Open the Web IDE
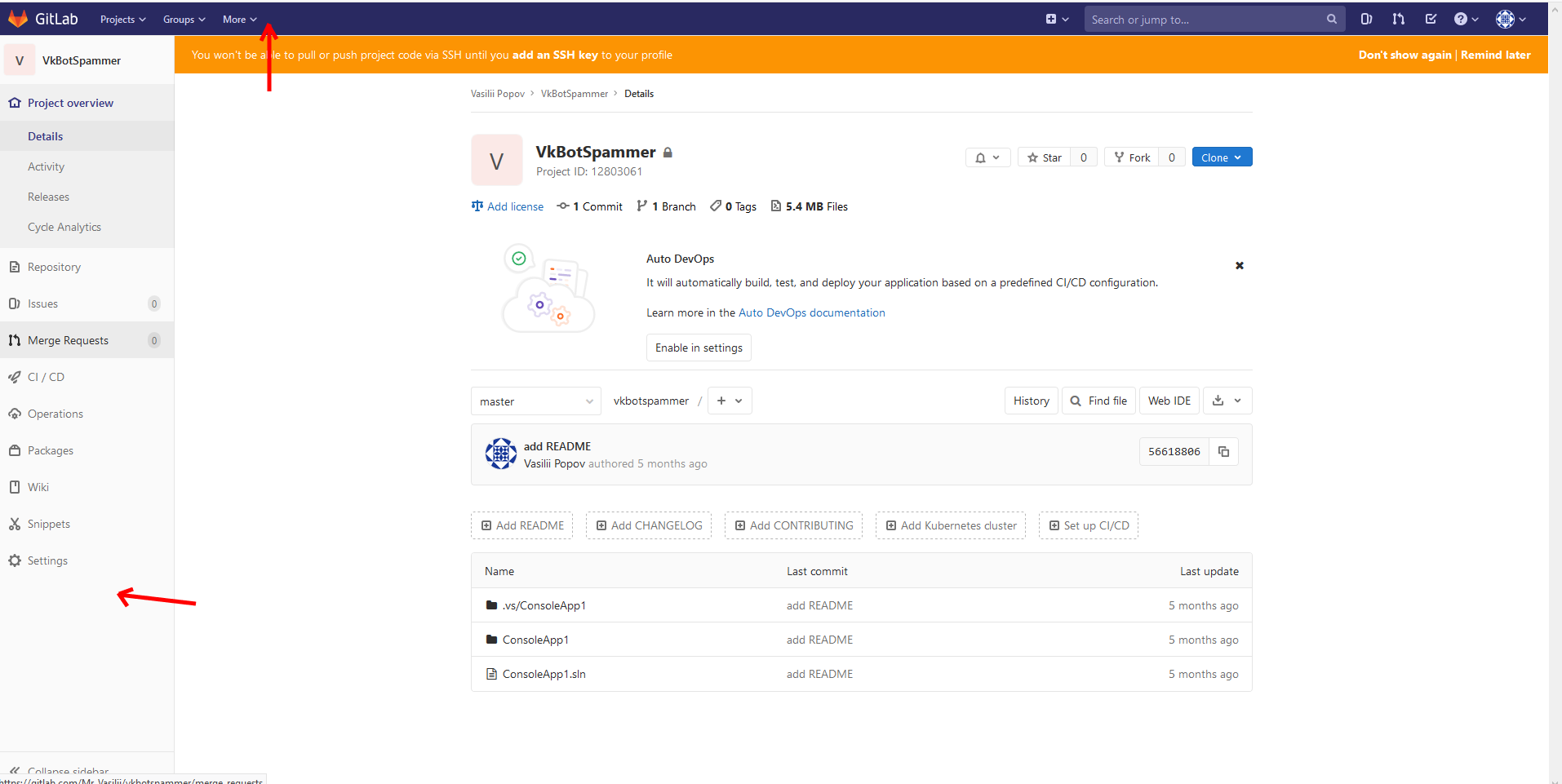The height and width of the screenshot is (784, 1562). point(1169,401)
